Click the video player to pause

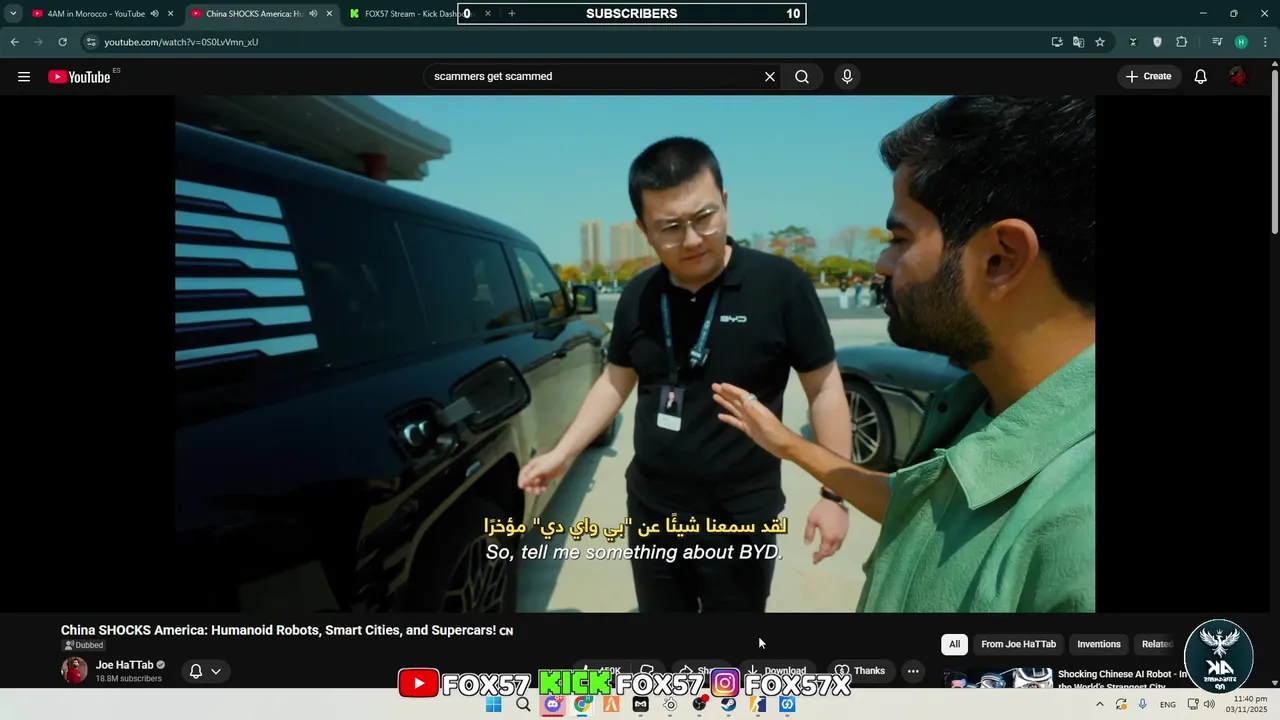[635, 353]
